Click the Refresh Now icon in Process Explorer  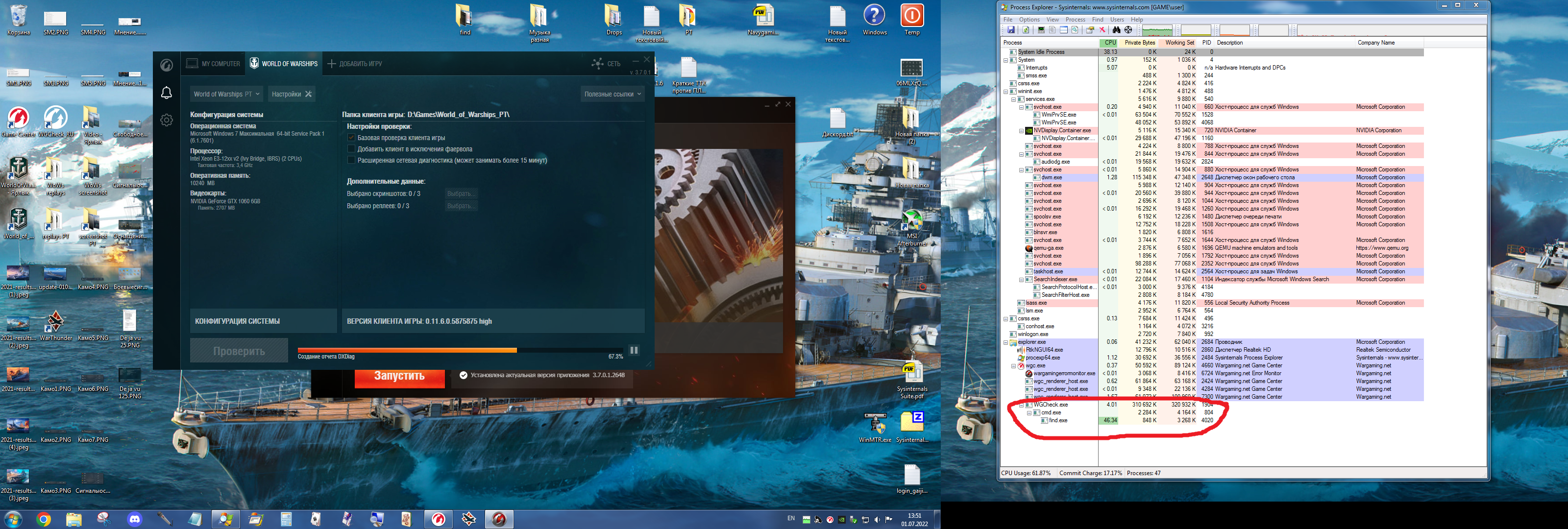pyautogui.click(x=1026, y=30)
